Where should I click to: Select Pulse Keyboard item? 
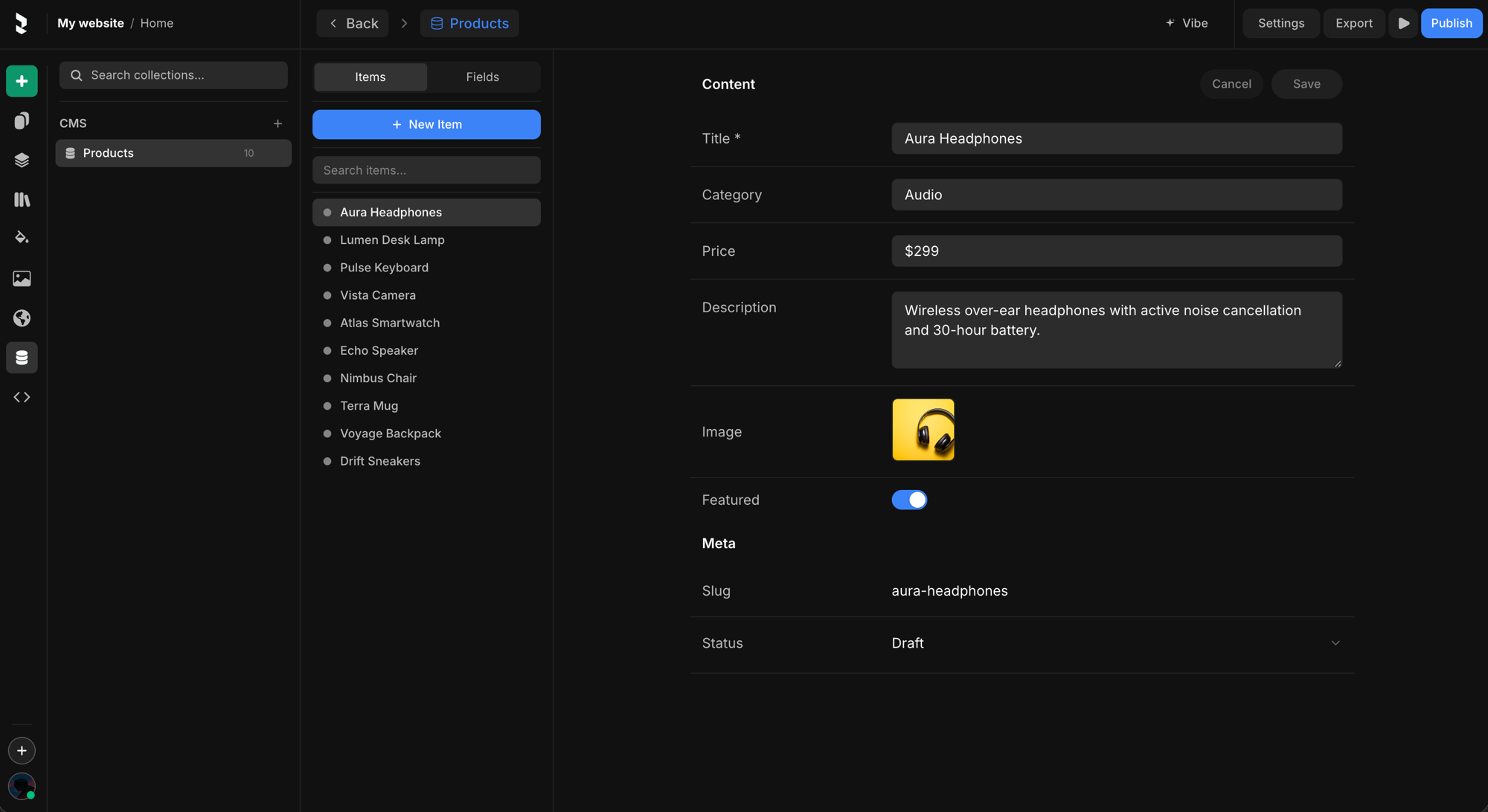tap(426, 268)
